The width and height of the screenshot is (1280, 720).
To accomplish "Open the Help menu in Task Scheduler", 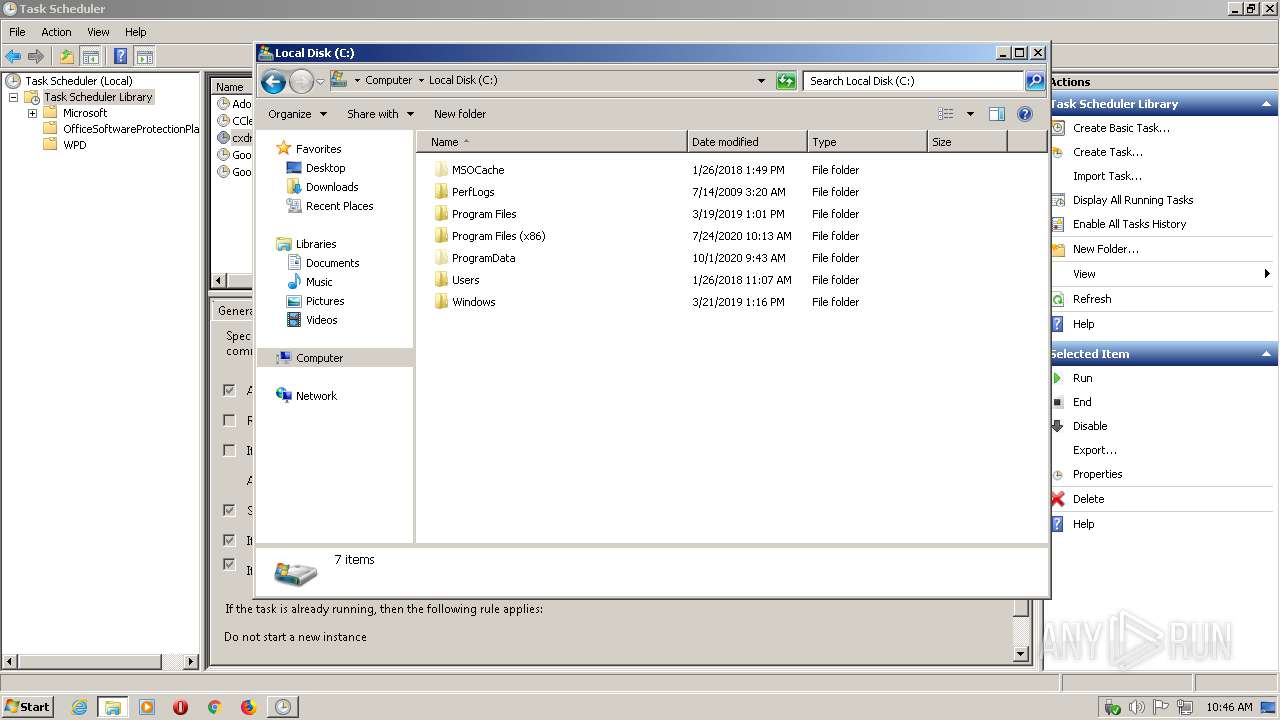I will point(135,32).
